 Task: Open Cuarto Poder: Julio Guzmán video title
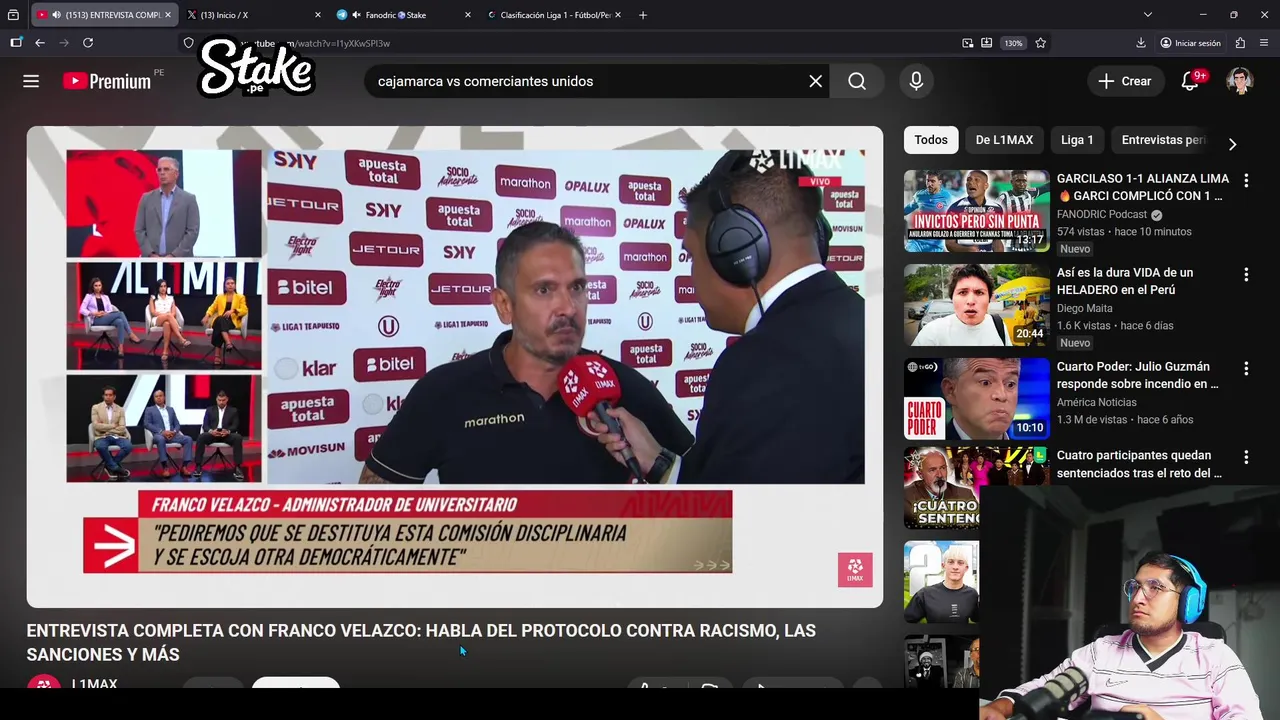1138,375
